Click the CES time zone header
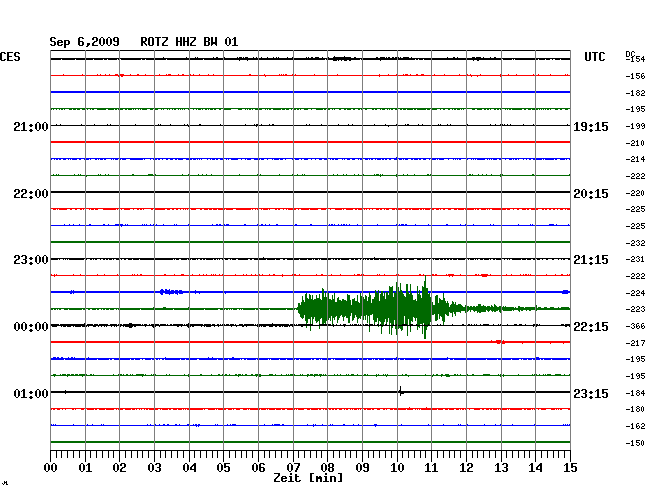Viewport: 650px width, 494px height. (x=10, y=57)
